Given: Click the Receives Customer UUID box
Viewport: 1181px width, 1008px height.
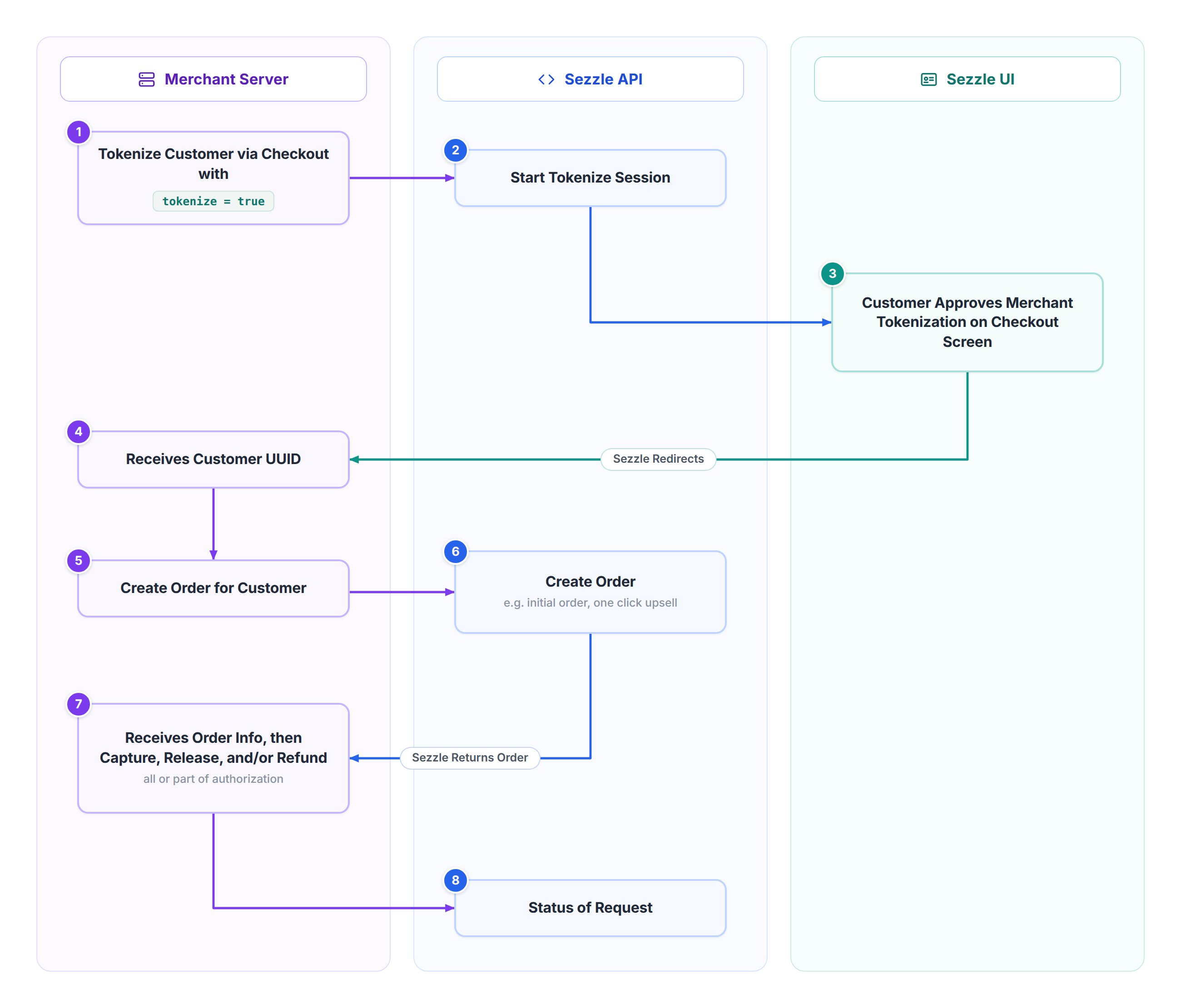Looking at the screenshot, I should point(213,459).
